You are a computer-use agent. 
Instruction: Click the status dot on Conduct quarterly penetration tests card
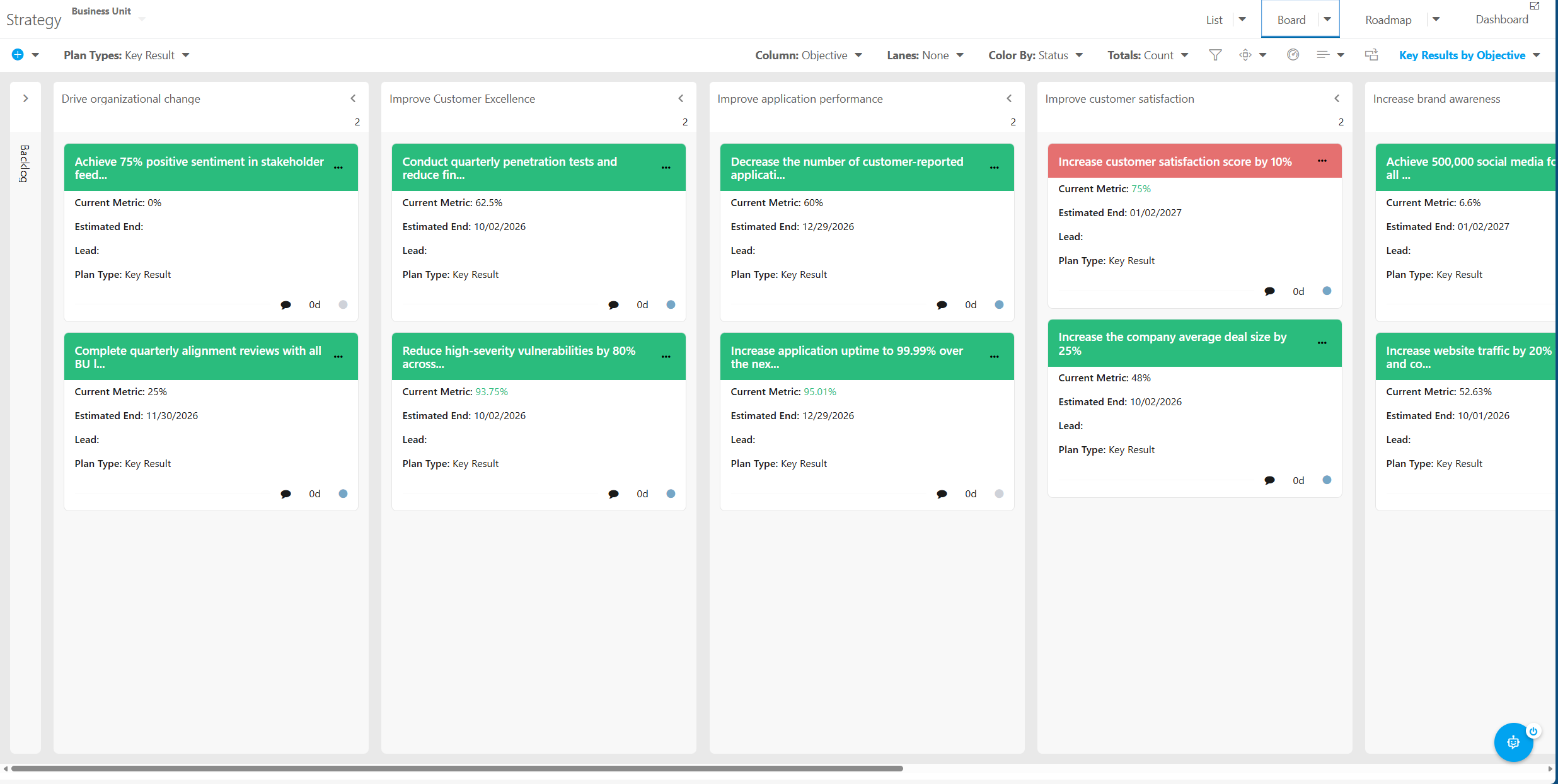coord(671,305)
